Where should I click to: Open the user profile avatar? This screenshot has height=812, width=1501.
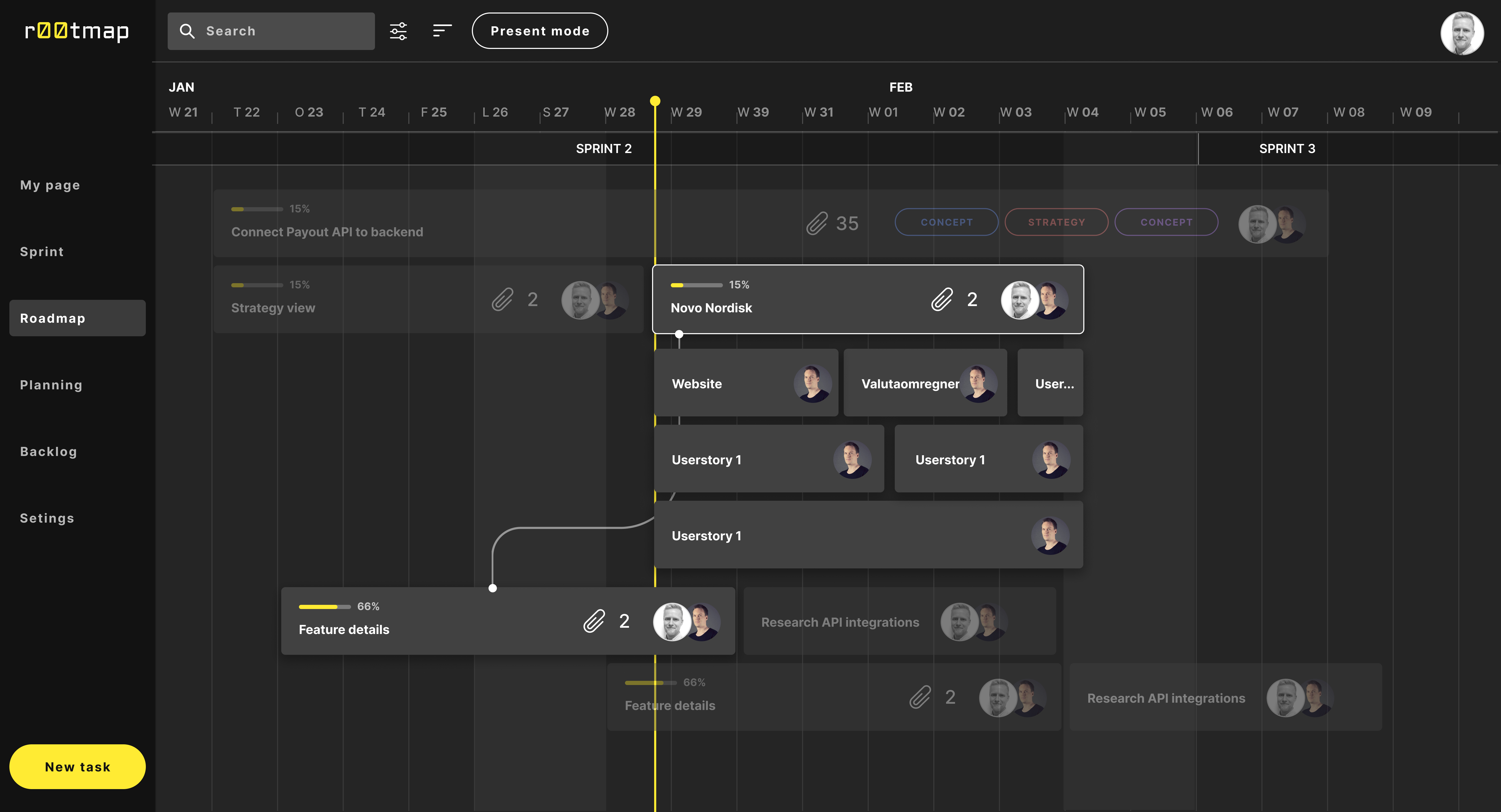coord(1462,33)
